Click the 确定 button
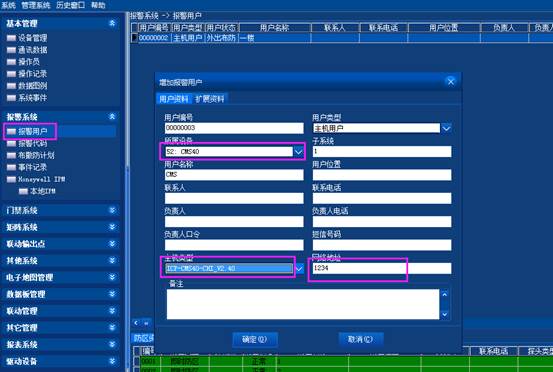This screenshot has width=553, height=372. [x=255, y=339]
